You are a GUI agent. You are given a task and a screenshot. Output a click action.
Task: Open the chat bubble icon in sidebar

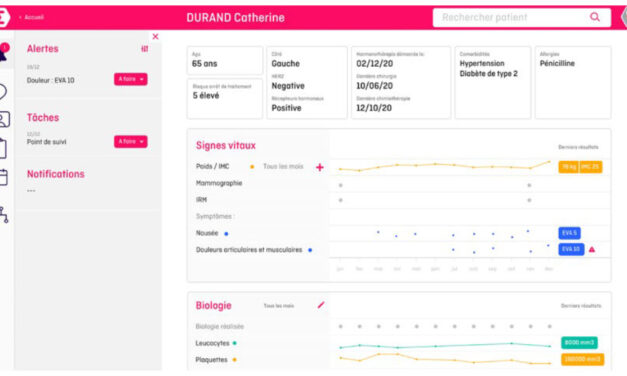[x=2, y=92]
